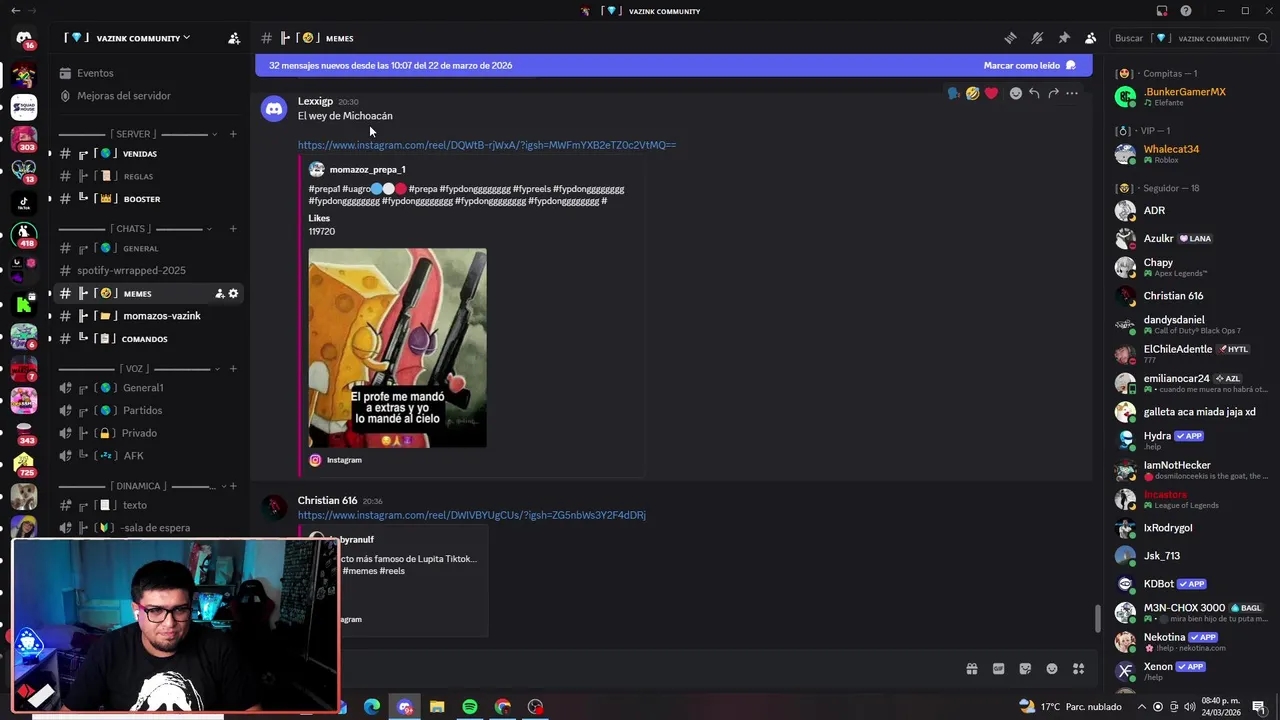Show hidden tray icons chevron
This screenshot has width=1280, height=720.
coord(1142,707)
